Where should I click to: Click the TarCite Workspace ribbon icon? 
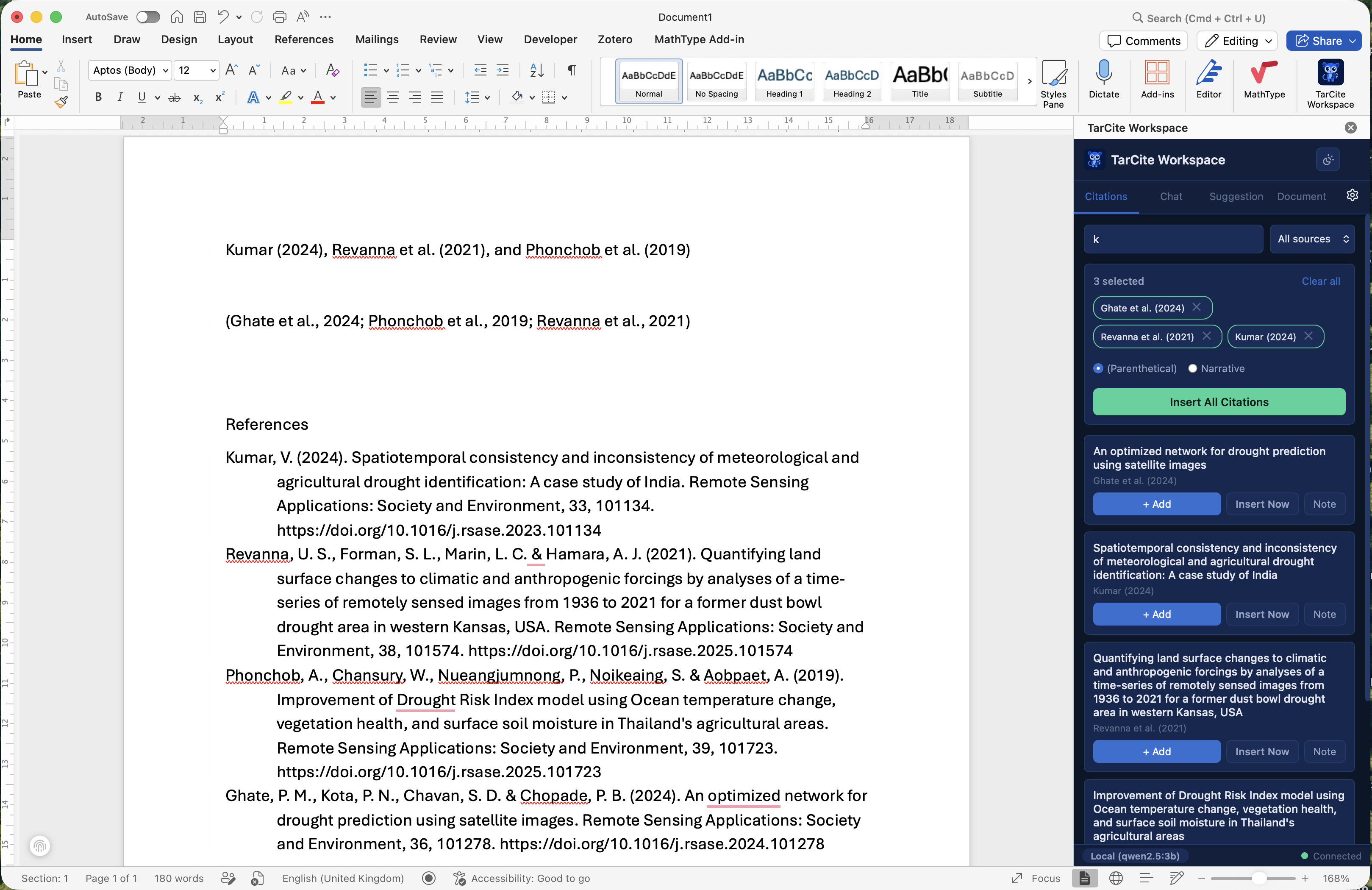[1330, 83]
